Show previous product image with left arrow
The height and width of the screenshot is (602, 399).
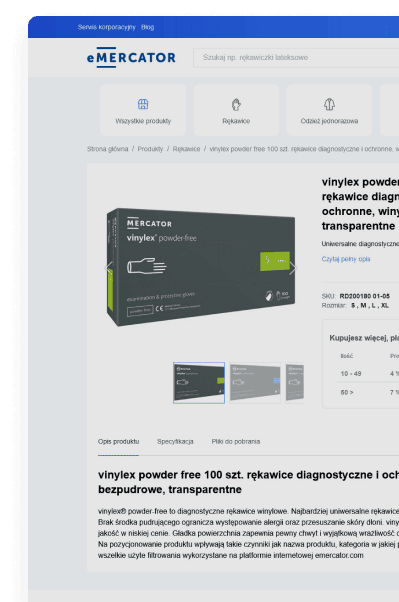pyautogui.click(x=109, y=268)
